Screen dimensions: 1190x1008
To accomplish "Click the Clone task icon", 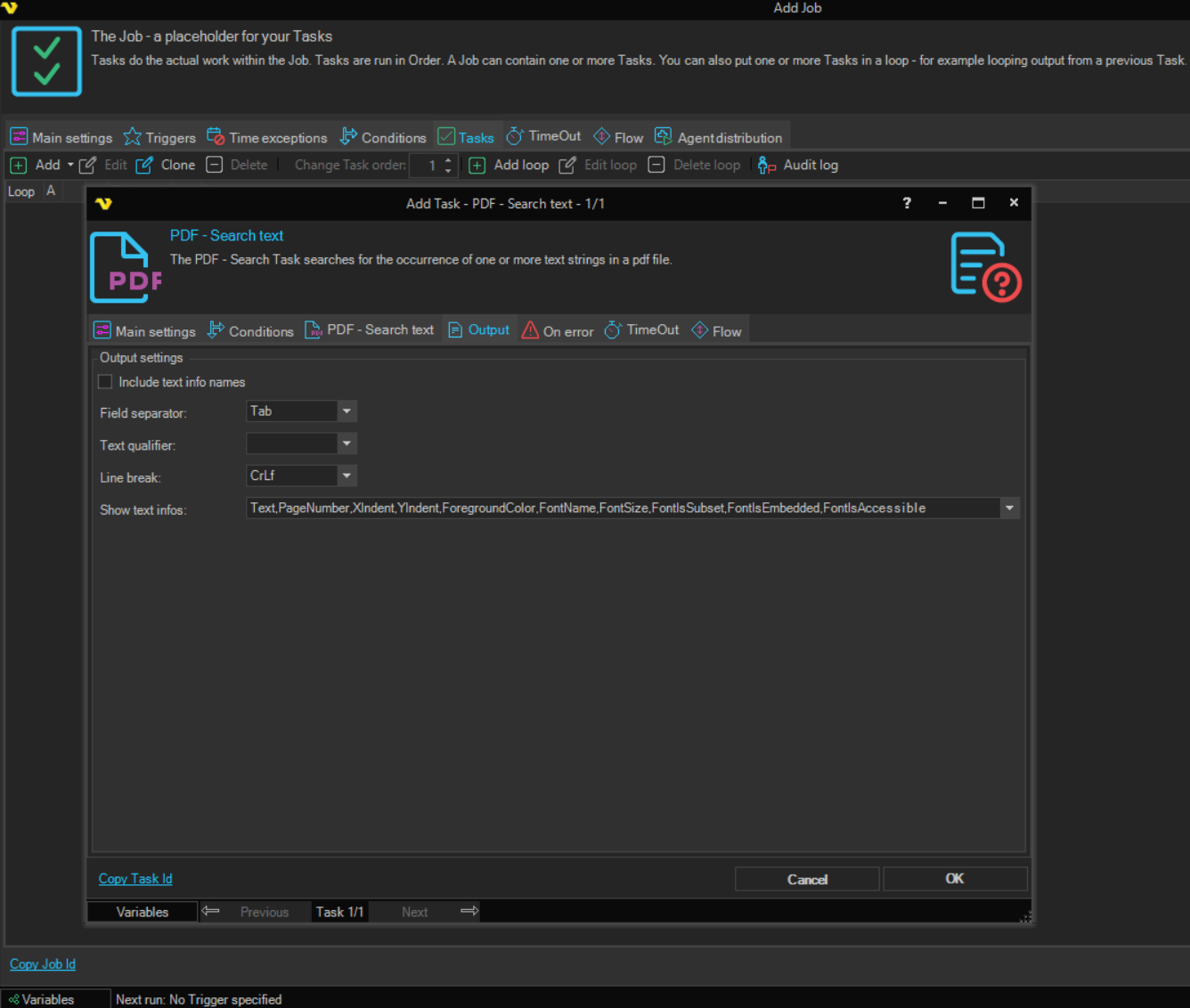I will [144, 165].
